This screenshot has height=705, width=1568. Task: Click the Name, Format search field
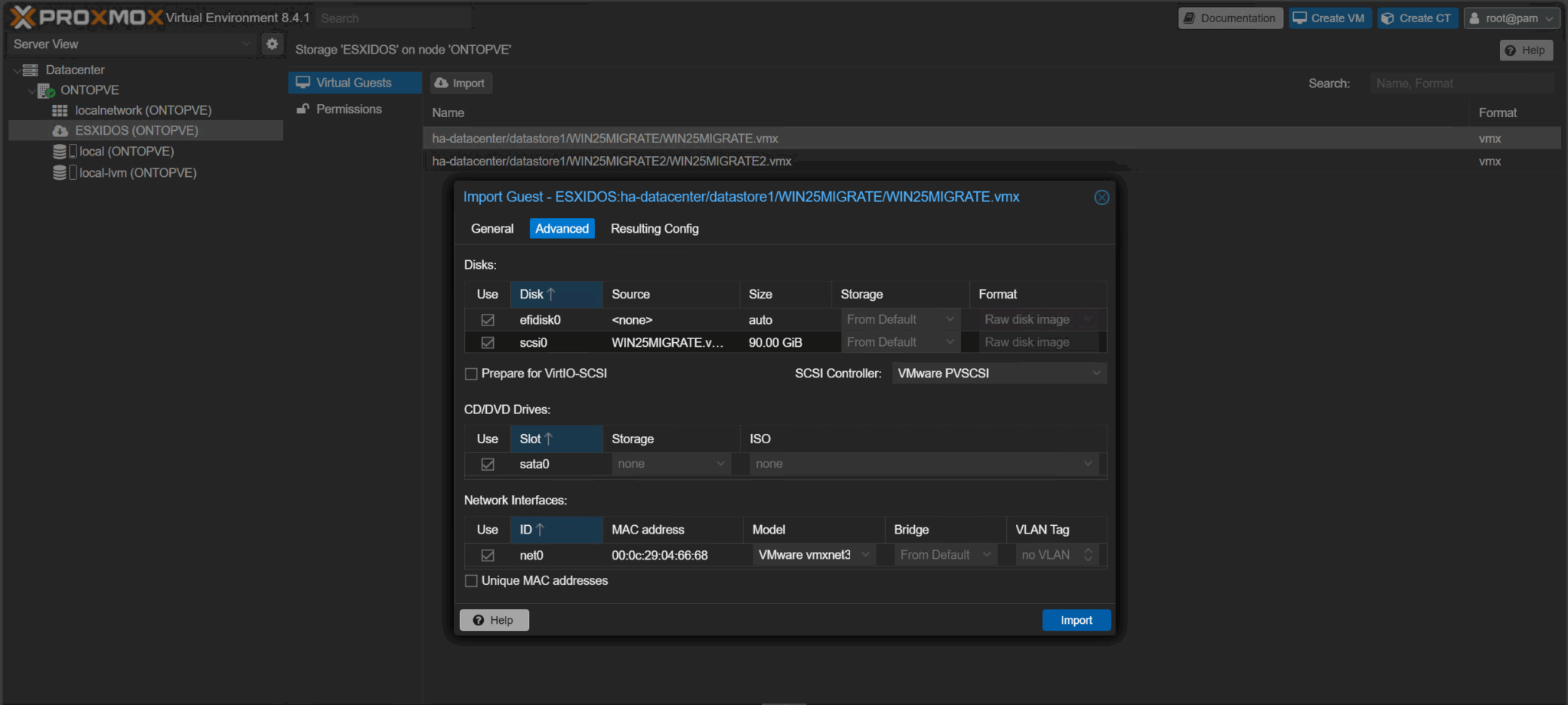click(x=1462, y=83)
